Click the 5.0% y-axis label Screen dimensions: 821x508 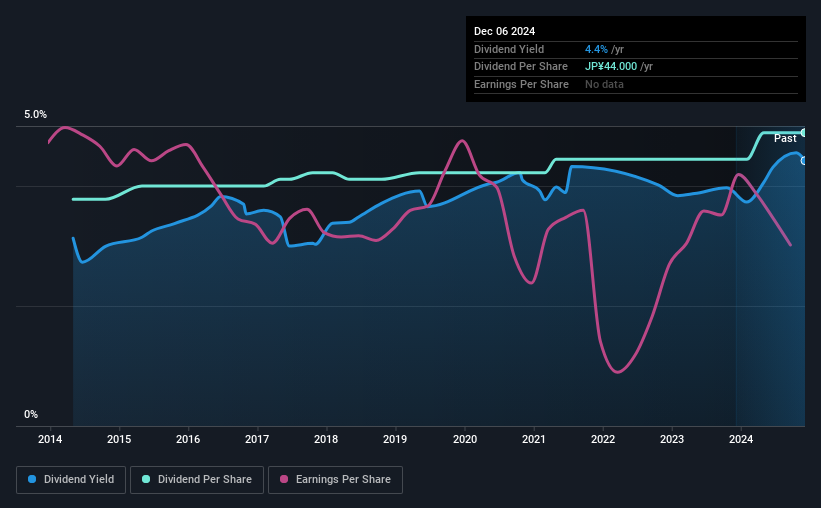35,114
